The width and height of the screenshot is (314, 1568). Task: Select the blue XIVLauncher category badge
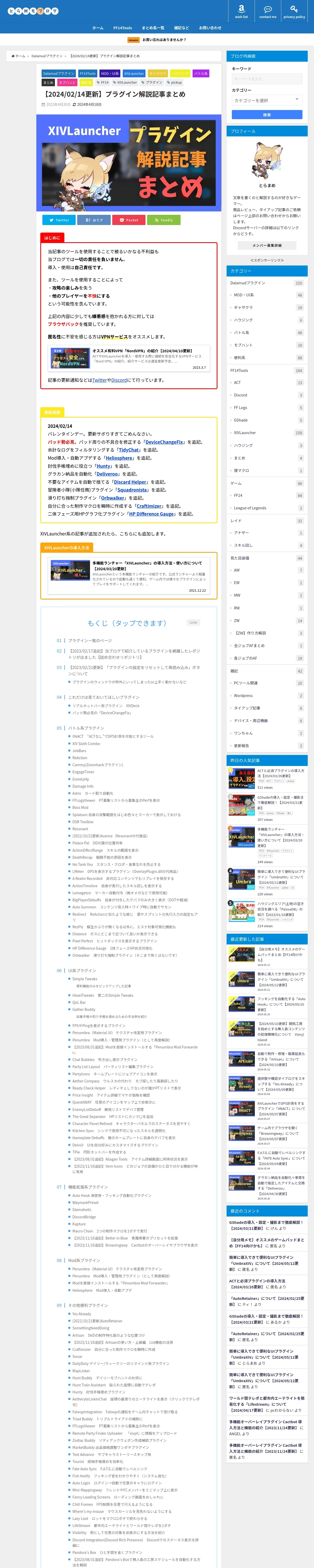(134, 73)
